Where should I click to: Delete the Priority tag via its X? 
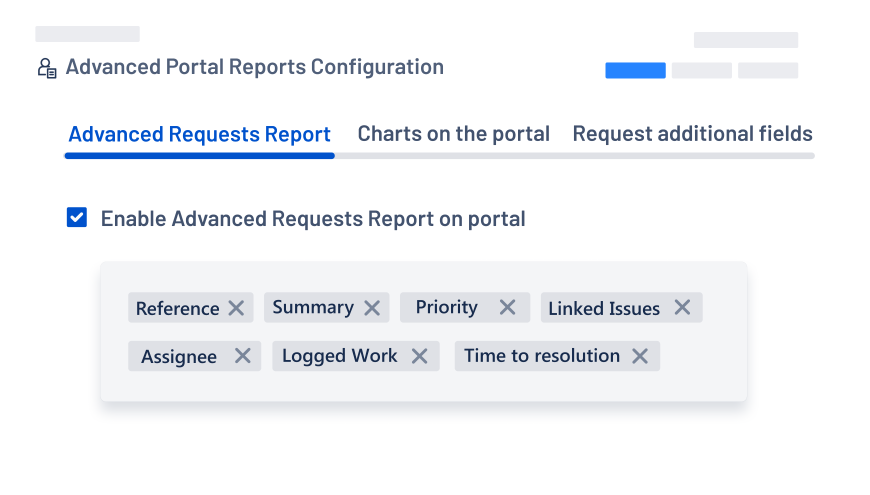pyautogui.click(x=507, y=308)
